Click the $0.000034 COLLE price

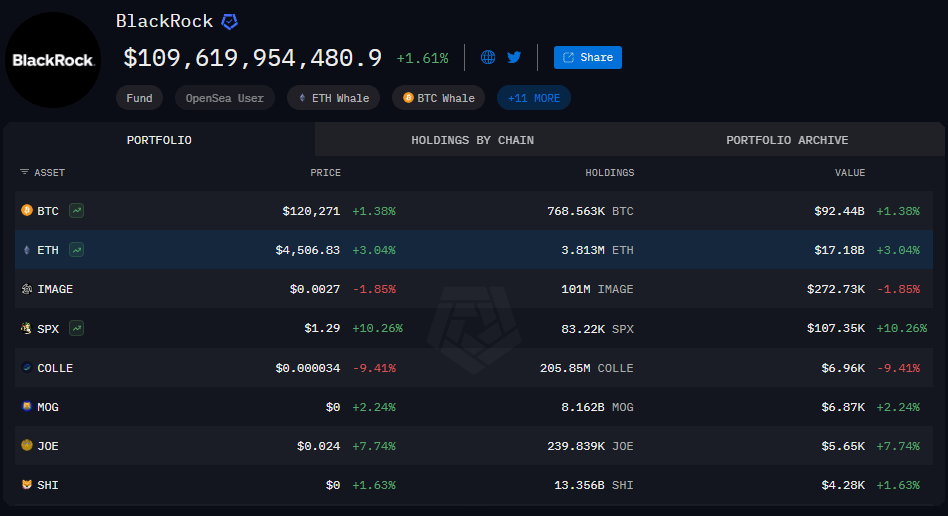(308, 368)
